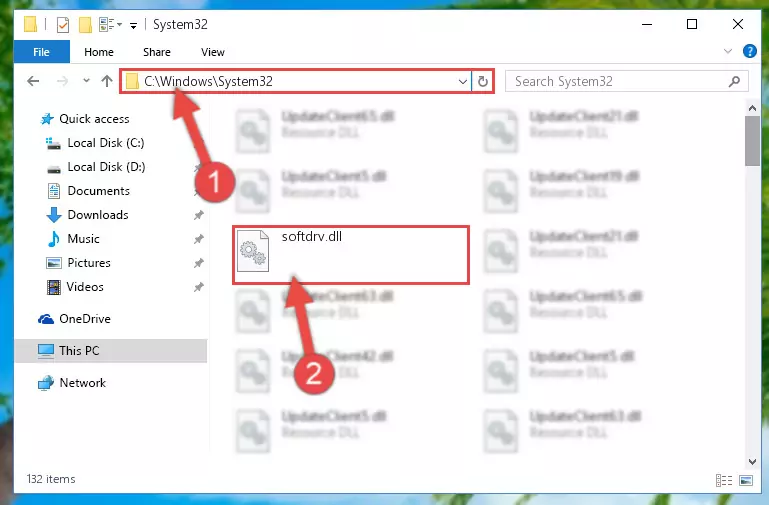Go back with the back arrow

(x=33, y=81)
